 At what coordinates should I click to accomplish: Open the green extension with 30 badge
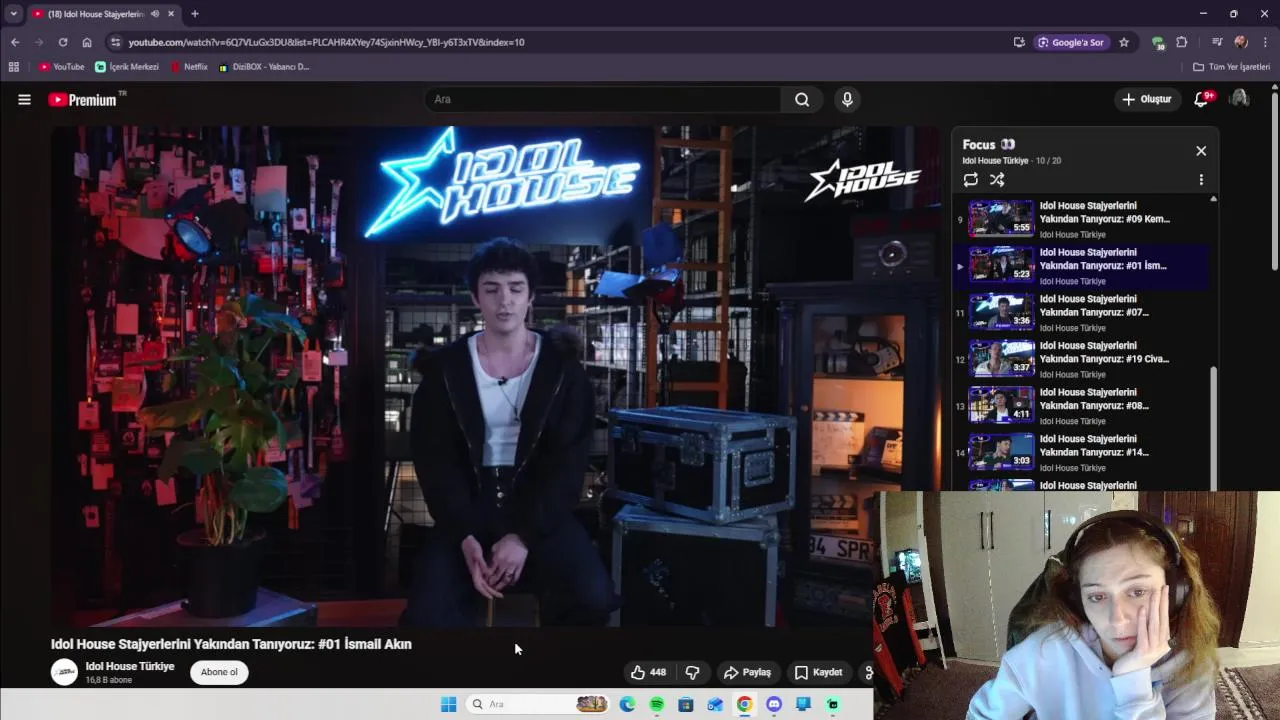(x=1158, y=43)
